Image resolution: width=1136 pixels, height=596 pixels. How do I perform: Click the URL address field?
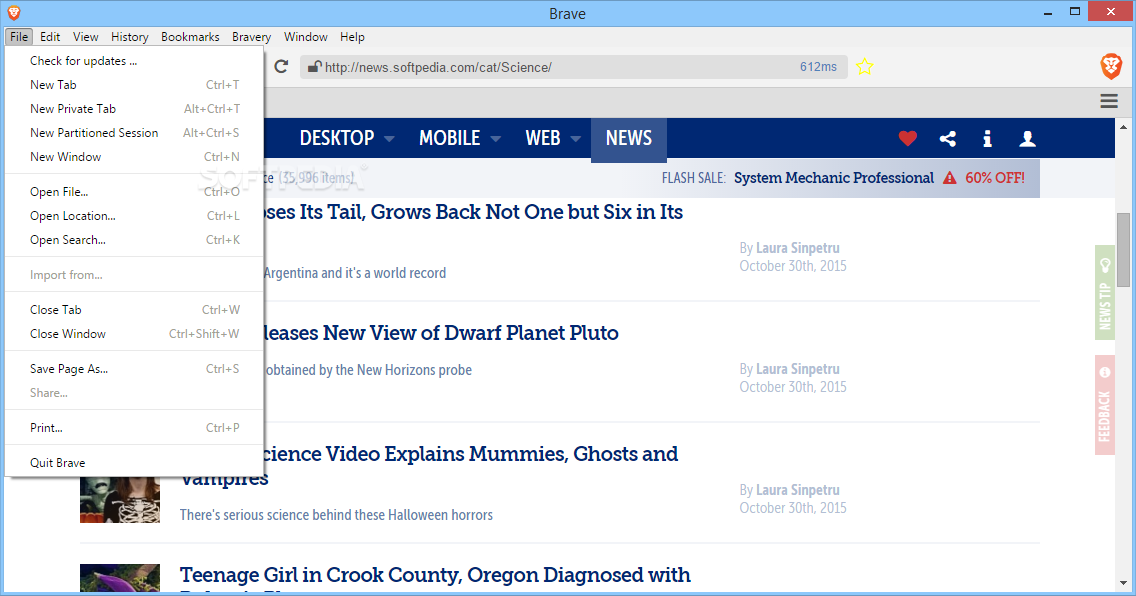574,67
